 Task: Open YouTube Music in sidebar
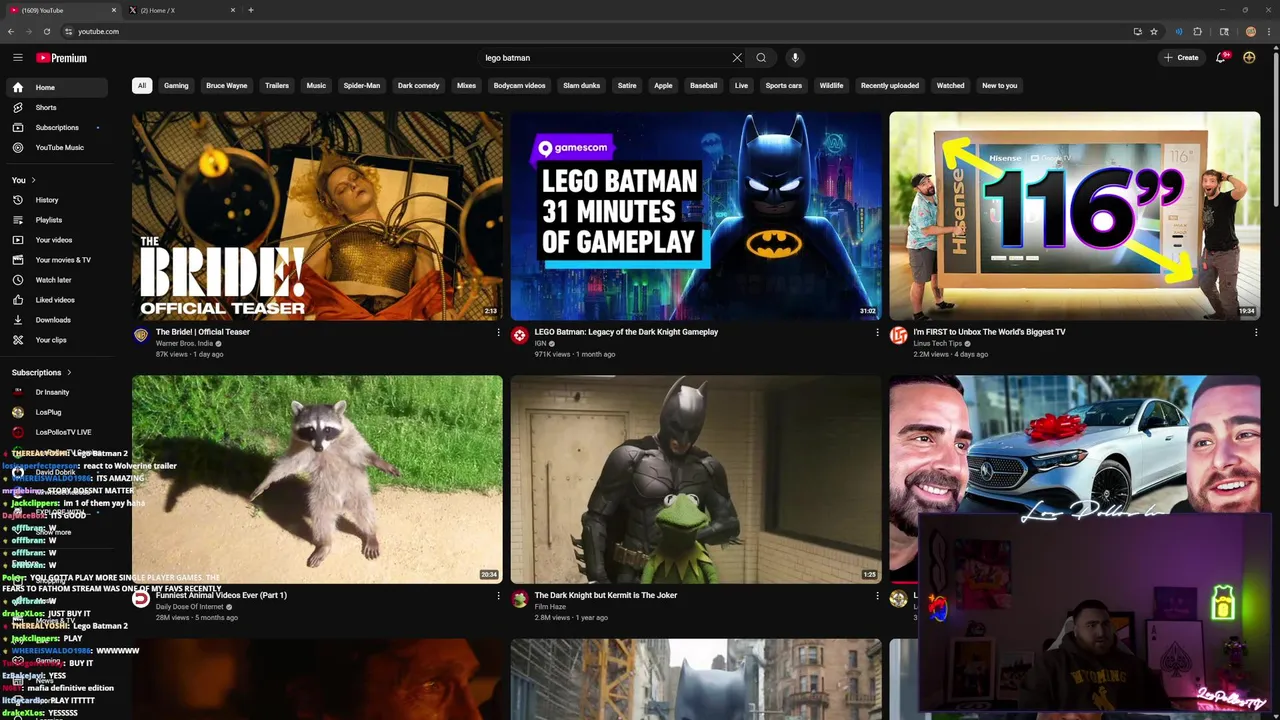[56, 147]
